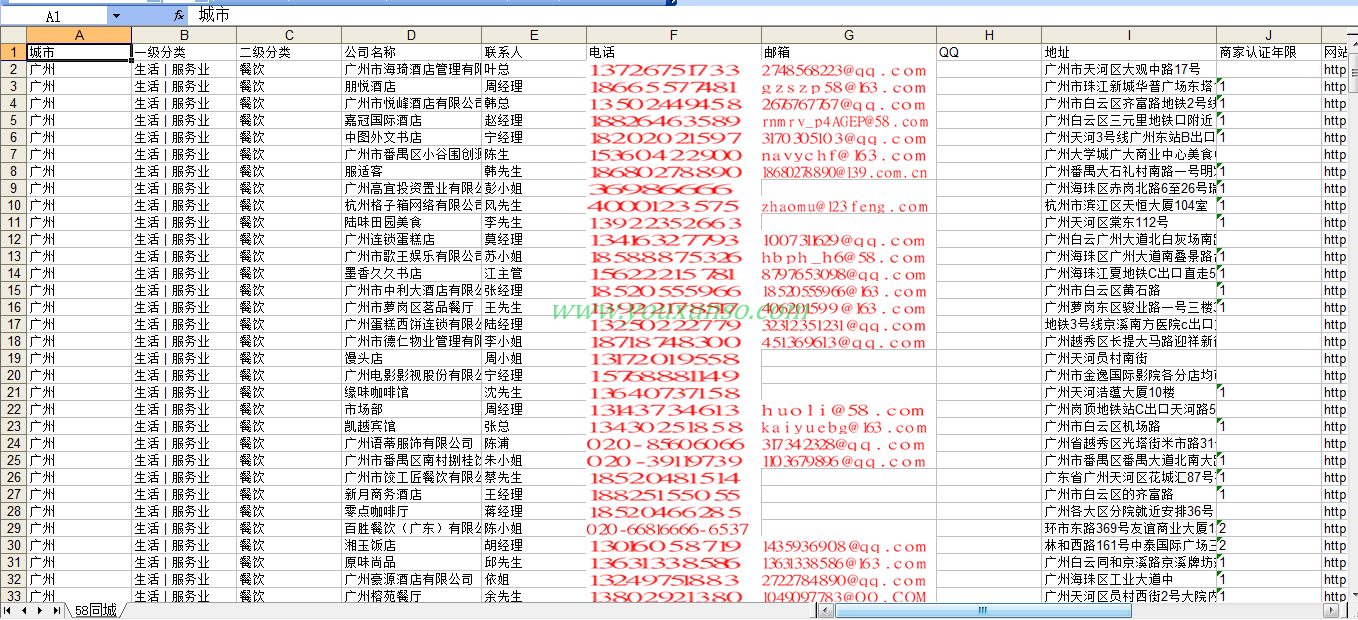Click horizontal scrollbar right arrow

[x=1329, y=610]
